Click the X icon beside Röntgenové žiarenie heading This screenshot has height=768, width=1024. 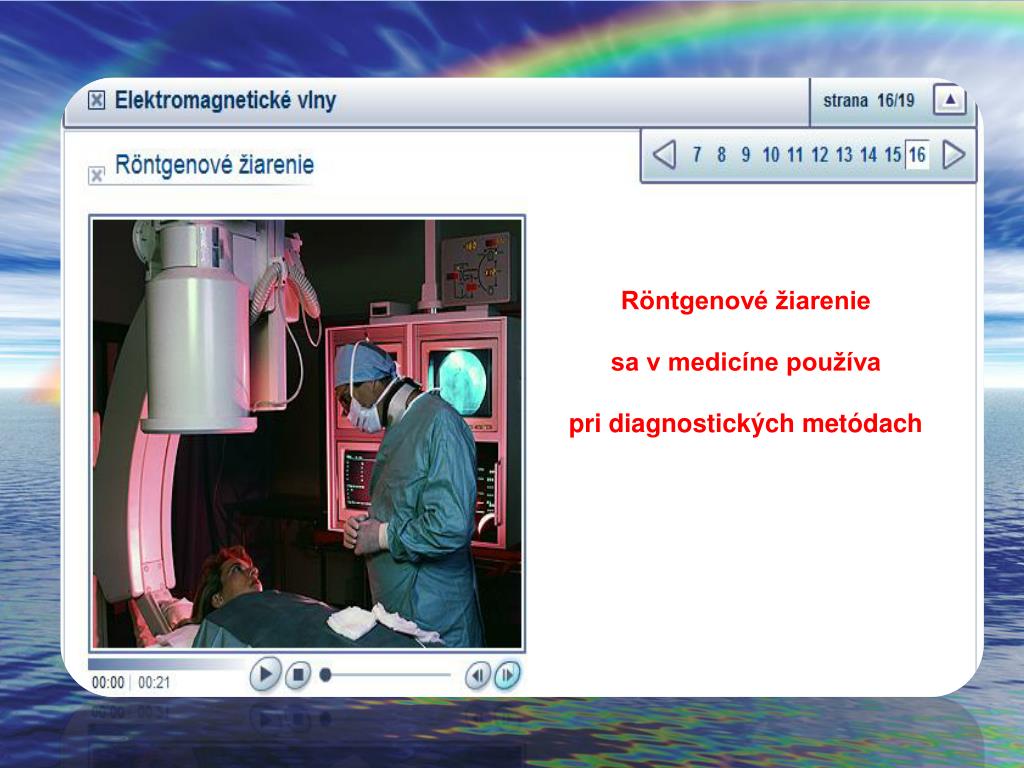pyautogui.click(x=97, y=174)
